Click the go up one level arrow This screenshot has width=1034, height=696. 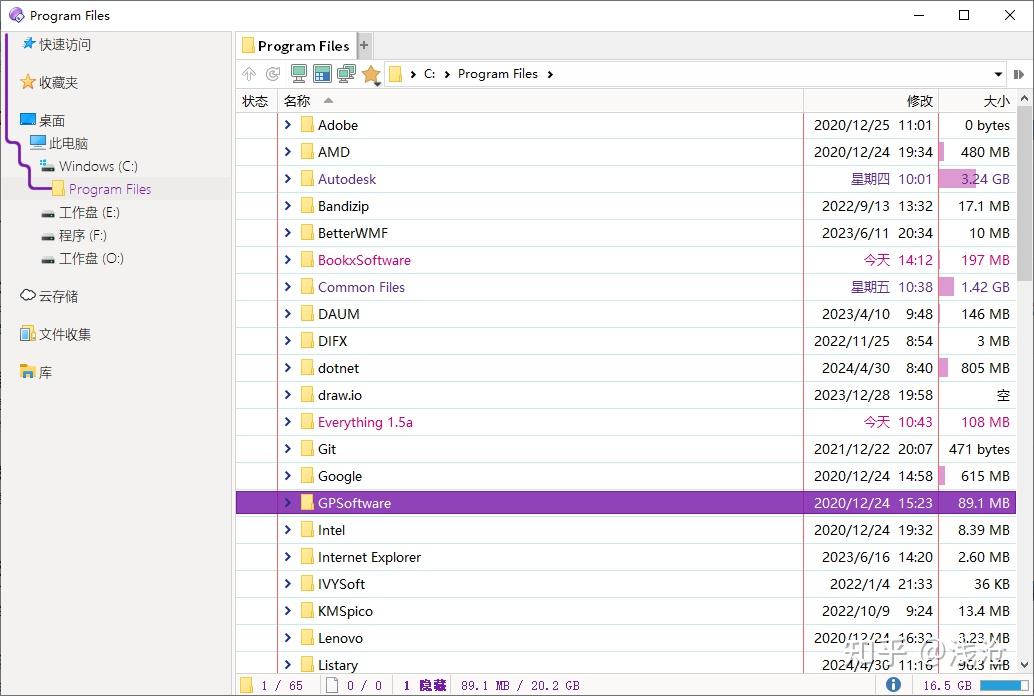(249, 74)
